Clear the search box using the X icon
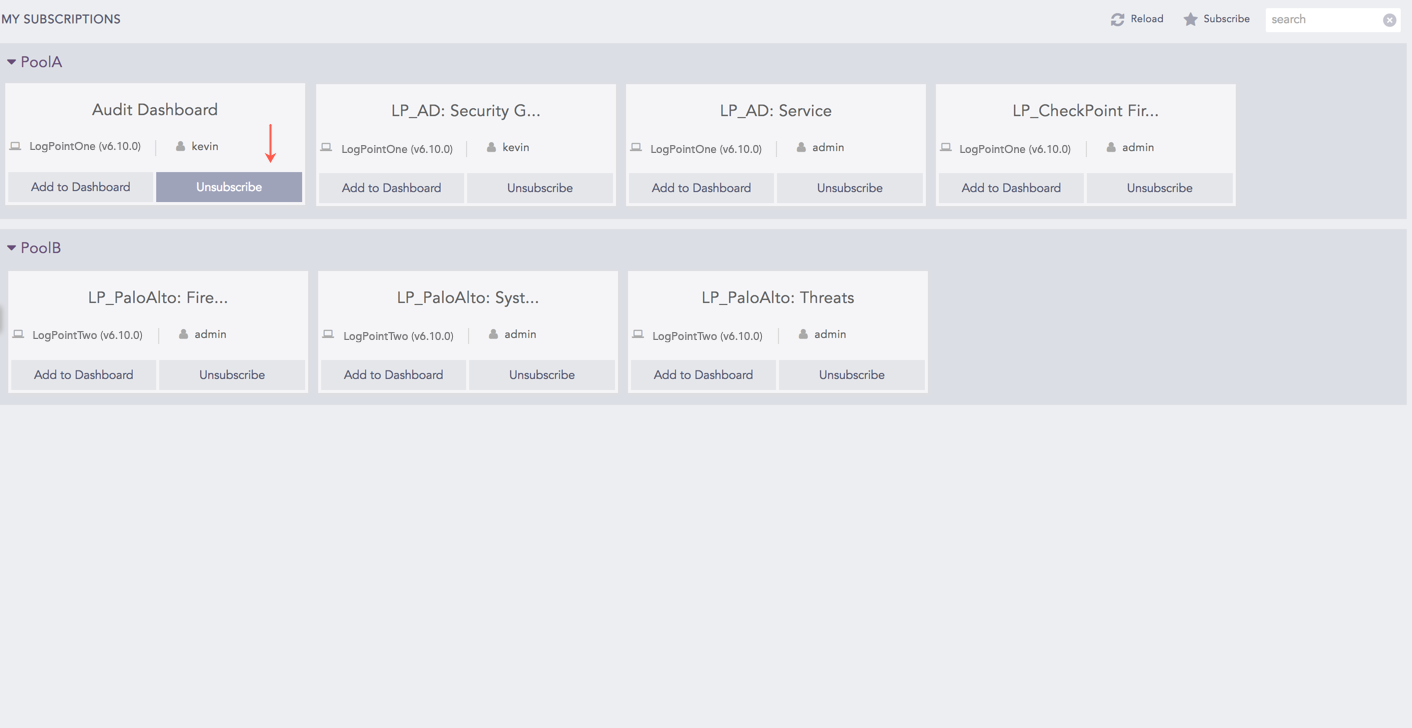The height and width of the screenshot is (728, 1412). (1389, 19)
